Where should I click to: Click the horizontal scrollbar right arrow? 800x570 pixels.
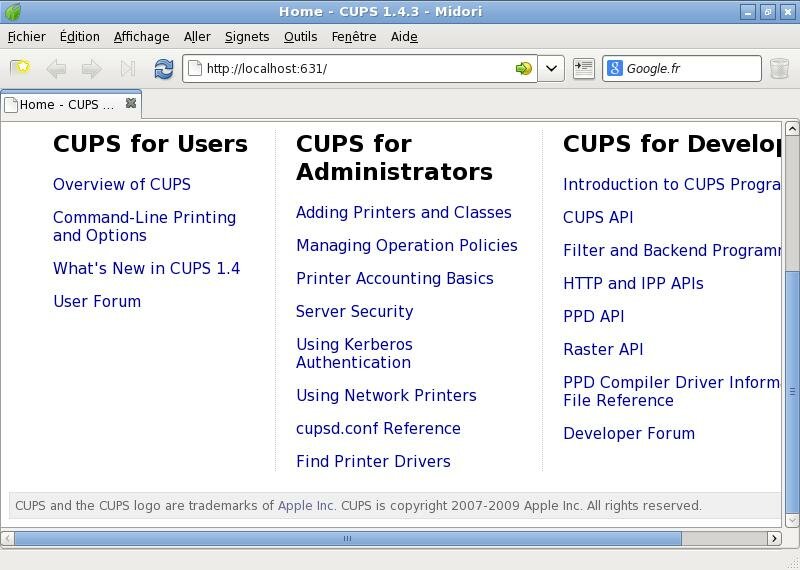774,538
